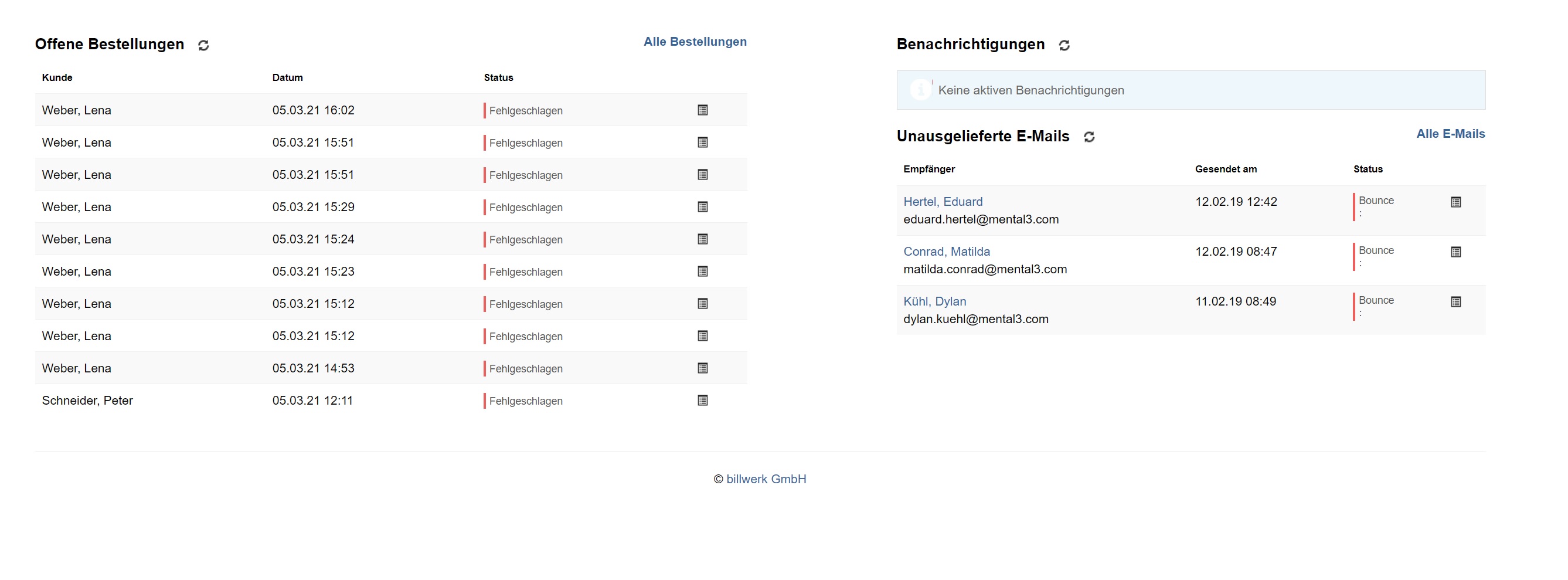Click the Gesendet am column header
Screen dimensions: 1568x580
pyautogui.click(x=1226, y=169)
